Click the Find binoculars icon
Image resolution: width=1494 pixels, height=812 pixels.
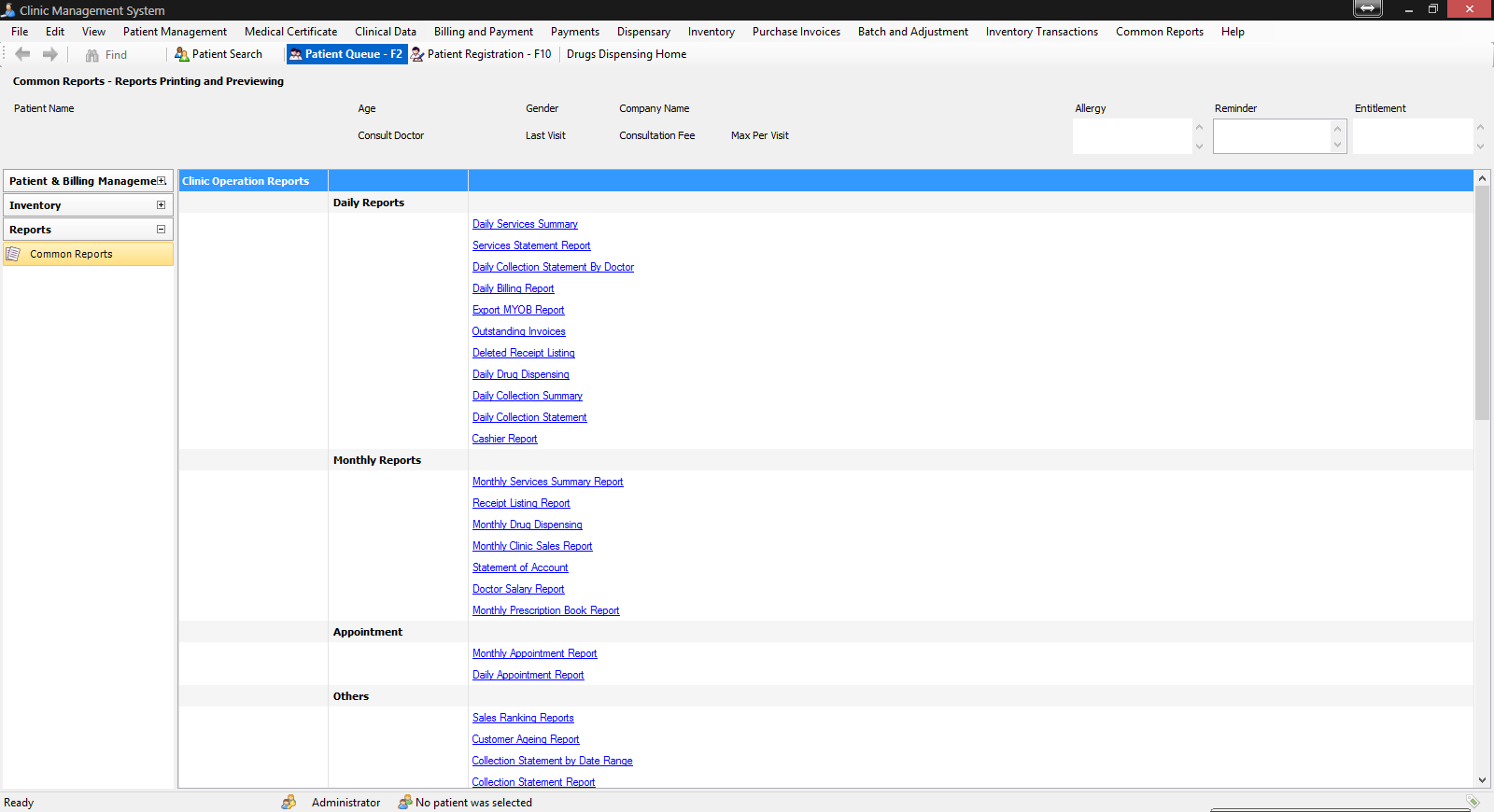(92, 55)
